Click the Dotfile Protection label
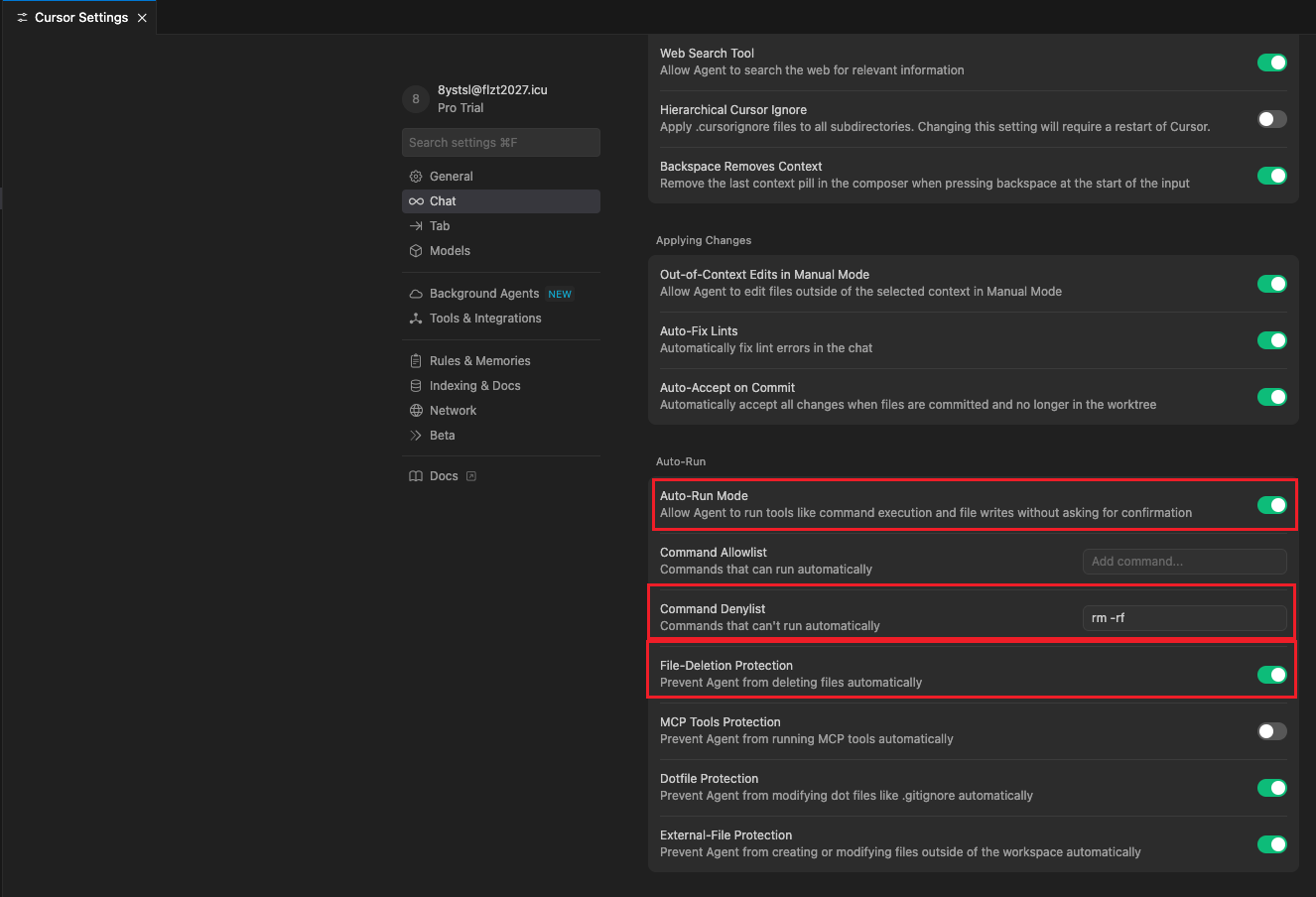This screenshot has width=1316, height=897. (709, 779)
